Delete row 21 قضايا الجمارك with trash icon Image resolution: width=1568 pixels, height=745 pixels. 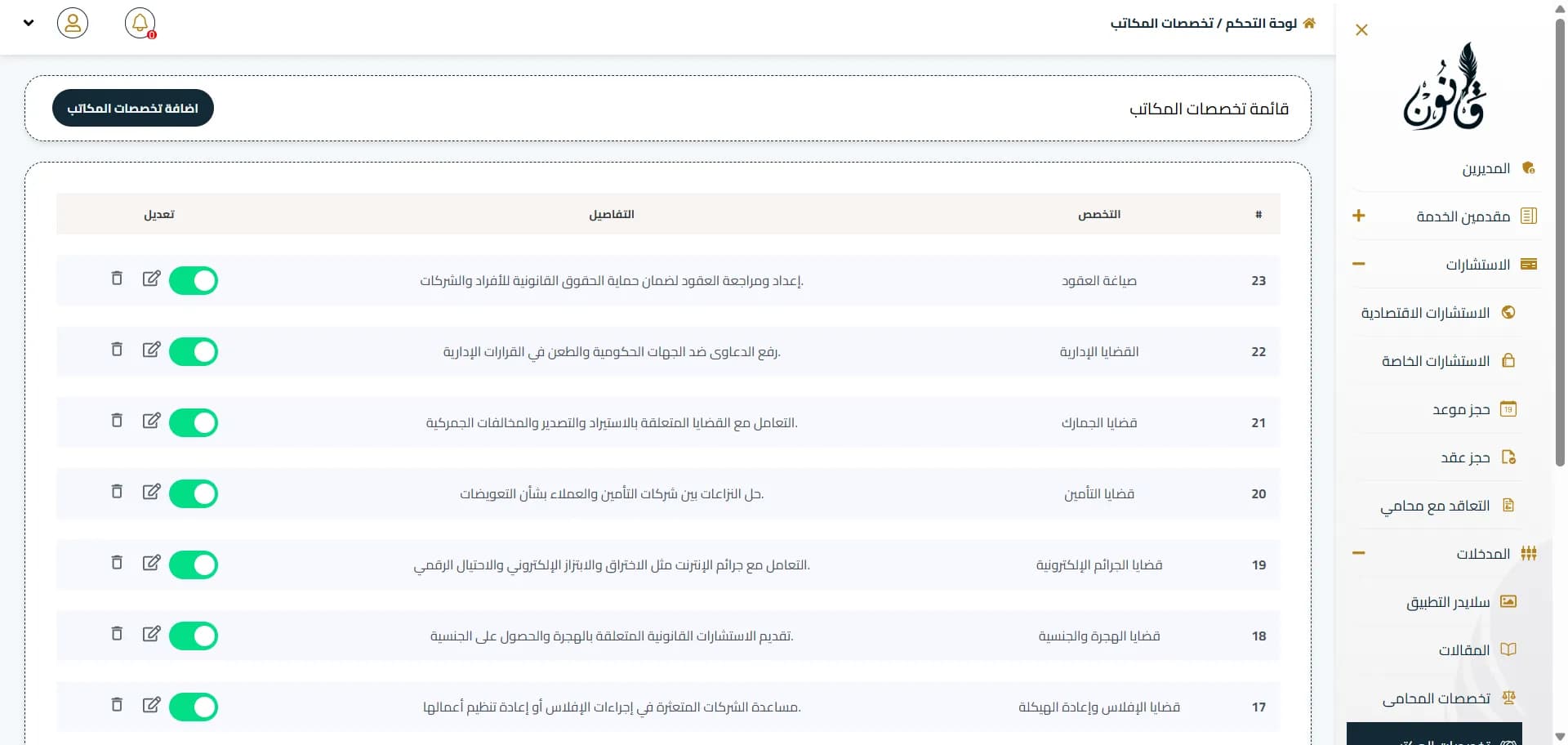[x=117, y=421]
